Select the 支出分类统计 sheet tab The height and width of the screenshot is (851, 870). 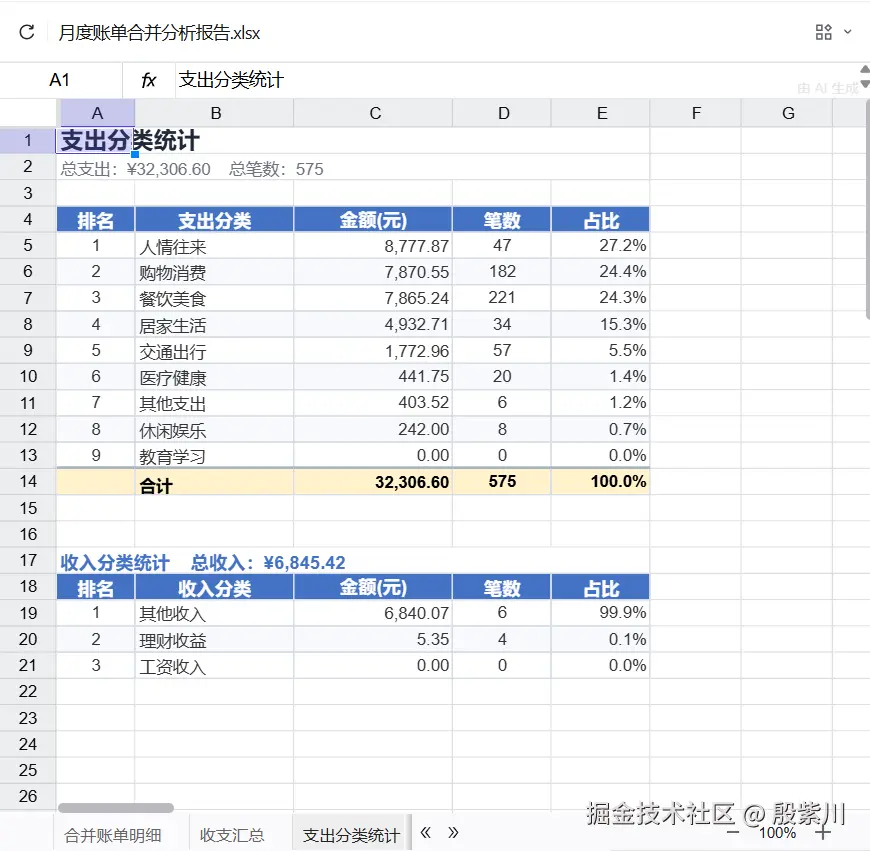351,834
